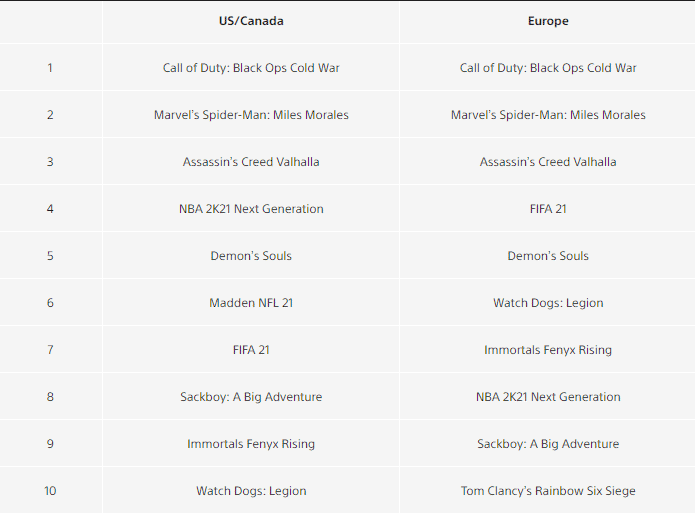Select Immortals Fenyx Rising in US/Canada column
The image size is (695, 513).
tap(251, 444)
